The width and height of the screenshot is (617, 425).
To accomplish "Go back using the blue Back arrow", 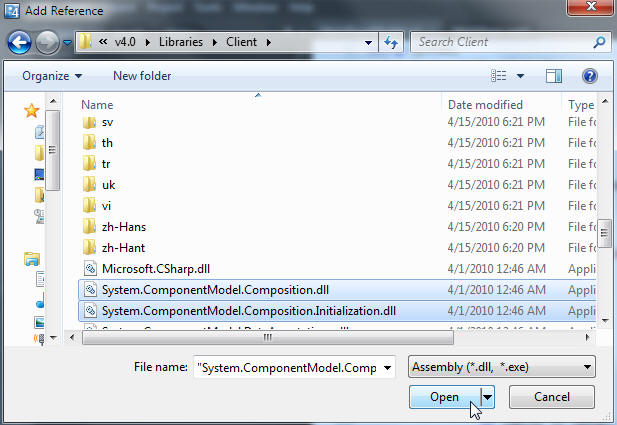I will [x=19, y=42].
